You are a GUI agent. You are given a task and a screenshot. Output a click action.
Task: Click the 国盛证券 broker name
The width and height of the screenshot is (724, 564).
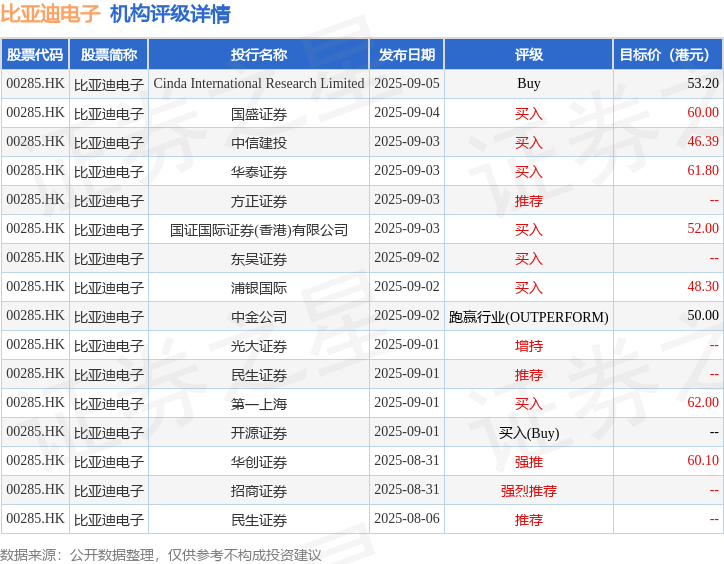point(259,113)
